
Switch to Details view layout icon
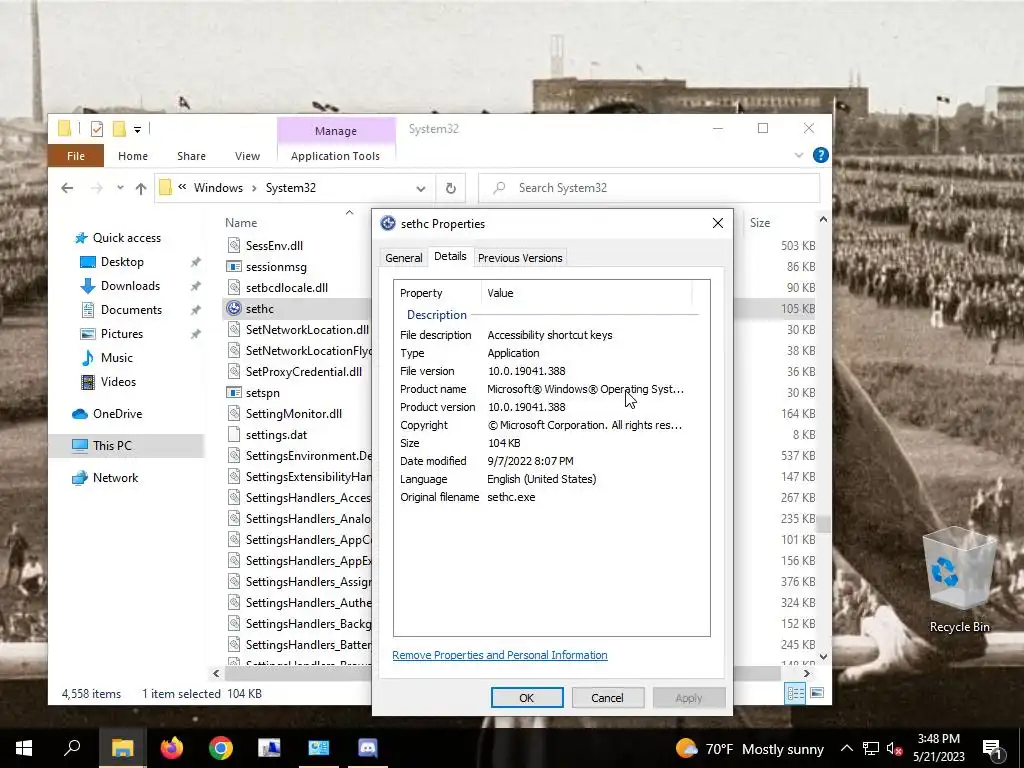point(795,694)
